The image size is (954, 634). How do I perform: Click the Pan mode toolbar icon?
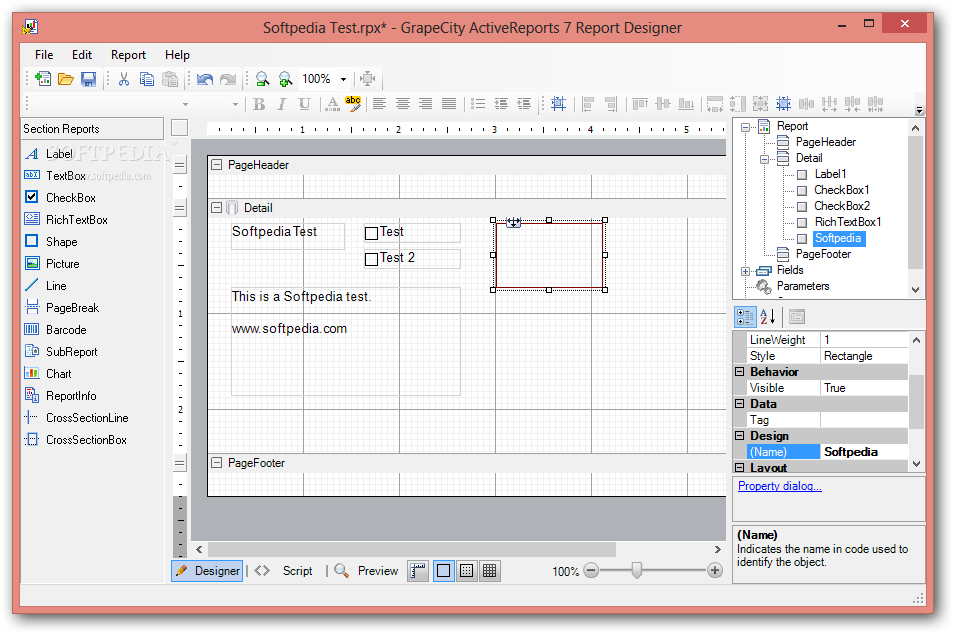tap(367, 78)
